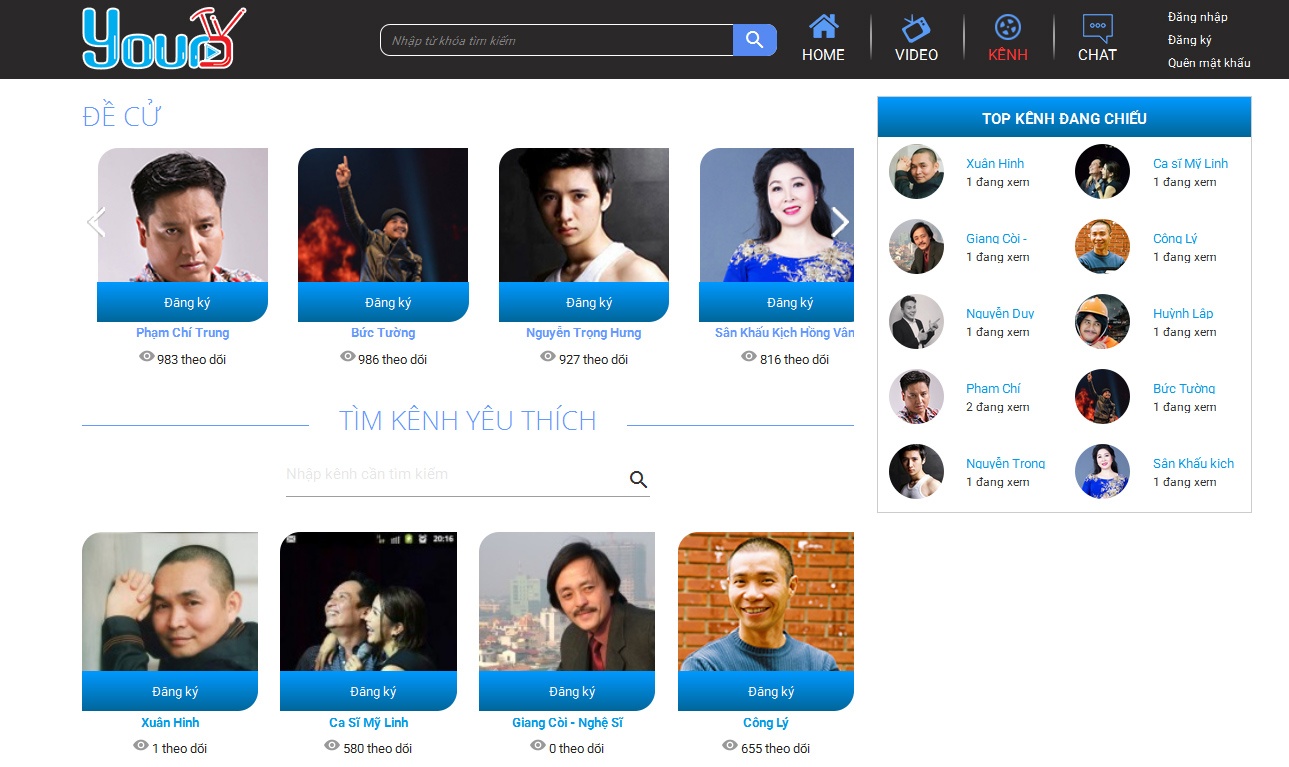This screenshot has height=767, width=1289.
Task: Focus the channel search input box
Action: (x=455, y=475)
